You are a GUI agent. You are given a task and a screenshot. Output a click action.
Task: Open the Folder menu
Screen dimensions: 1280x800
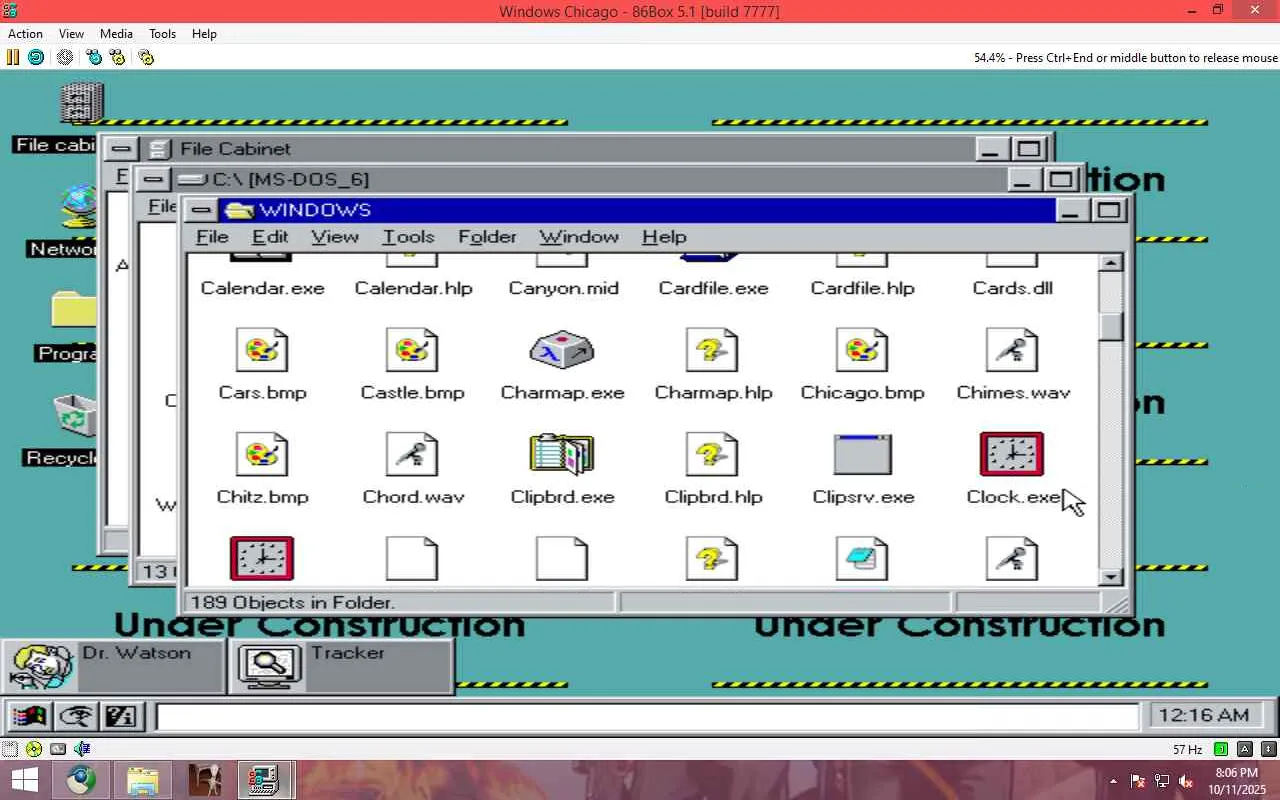(x=487, y=237)
